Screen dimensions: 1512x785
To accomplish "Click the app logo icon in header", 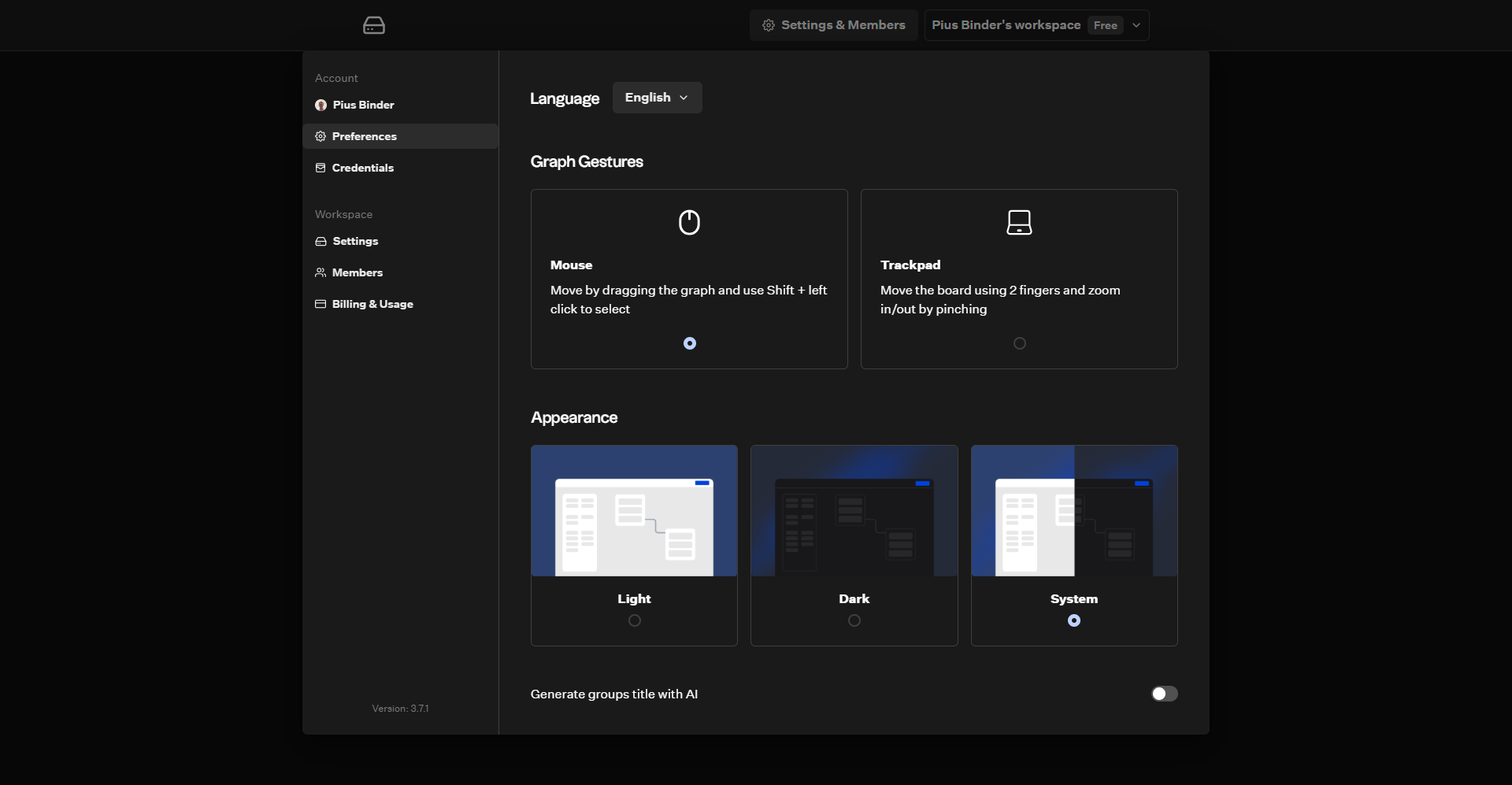I will [x=374, y=26].
